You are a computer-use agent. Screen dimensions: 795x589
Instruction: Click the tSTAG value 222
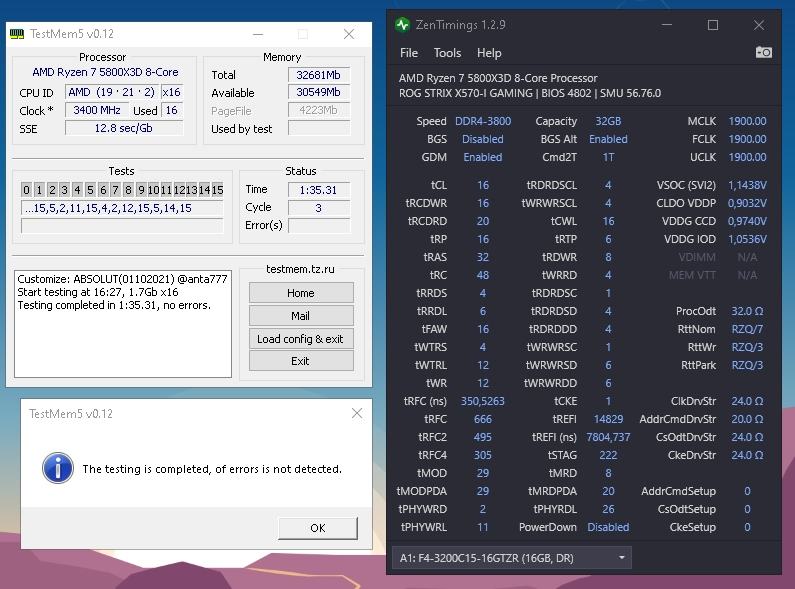(608, 455)
